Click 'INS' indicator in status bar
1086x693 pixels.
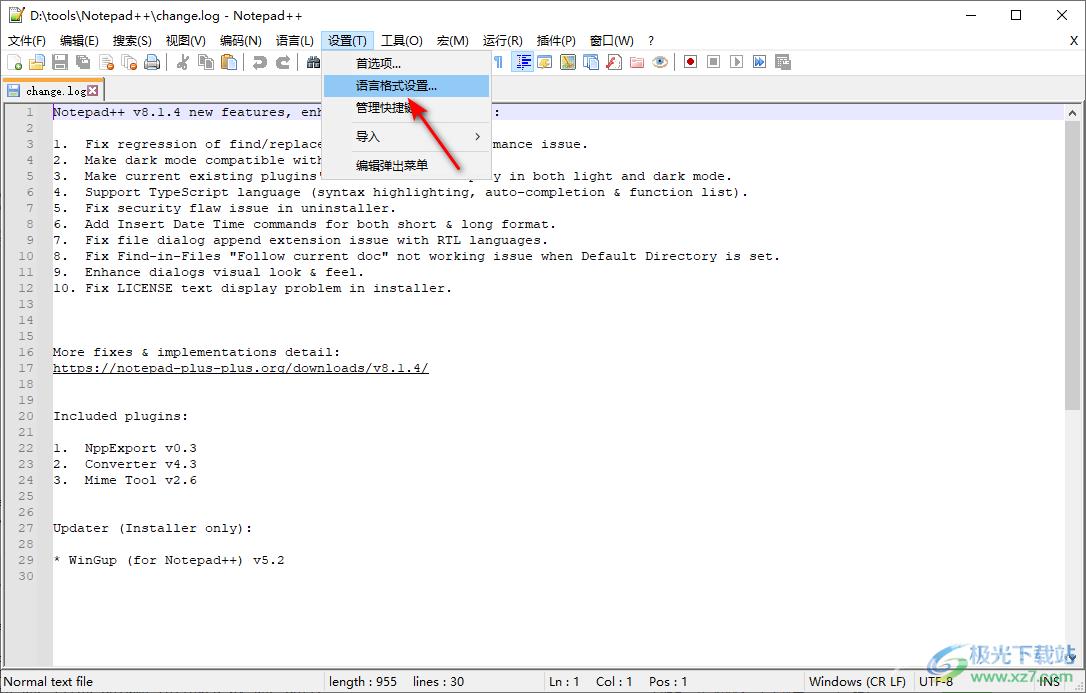pos(1049,682)
